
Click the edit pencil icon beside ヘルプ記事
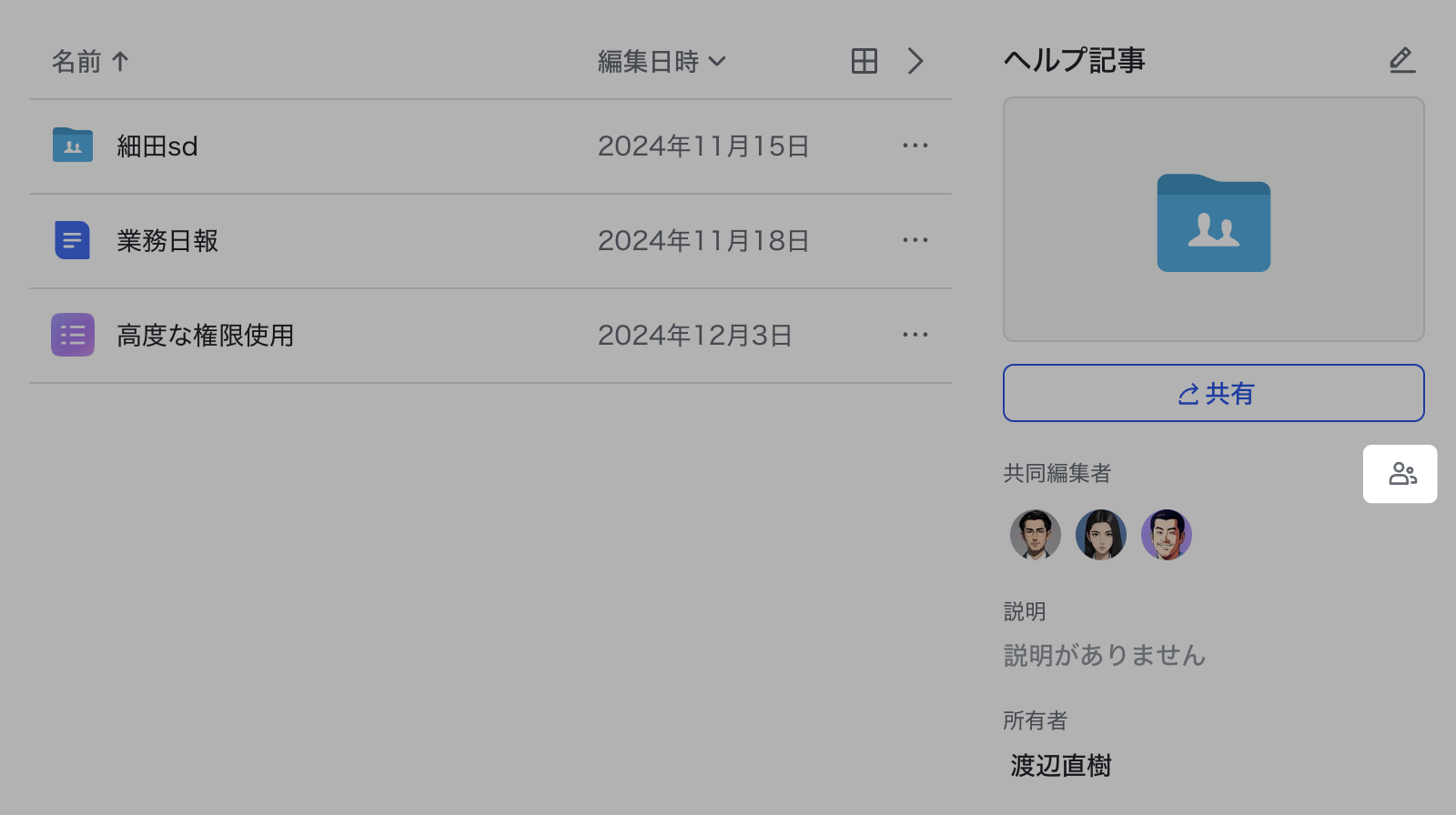[1401, 60]
